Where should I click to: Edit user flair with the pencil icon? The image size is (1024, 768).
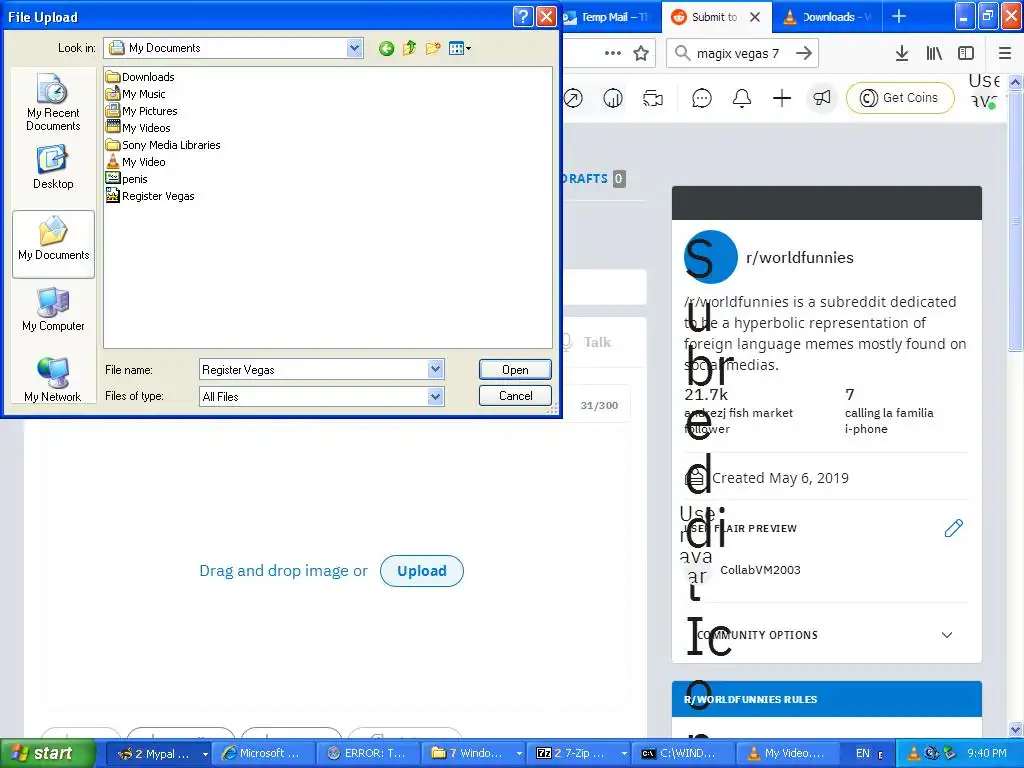(953, 528)
